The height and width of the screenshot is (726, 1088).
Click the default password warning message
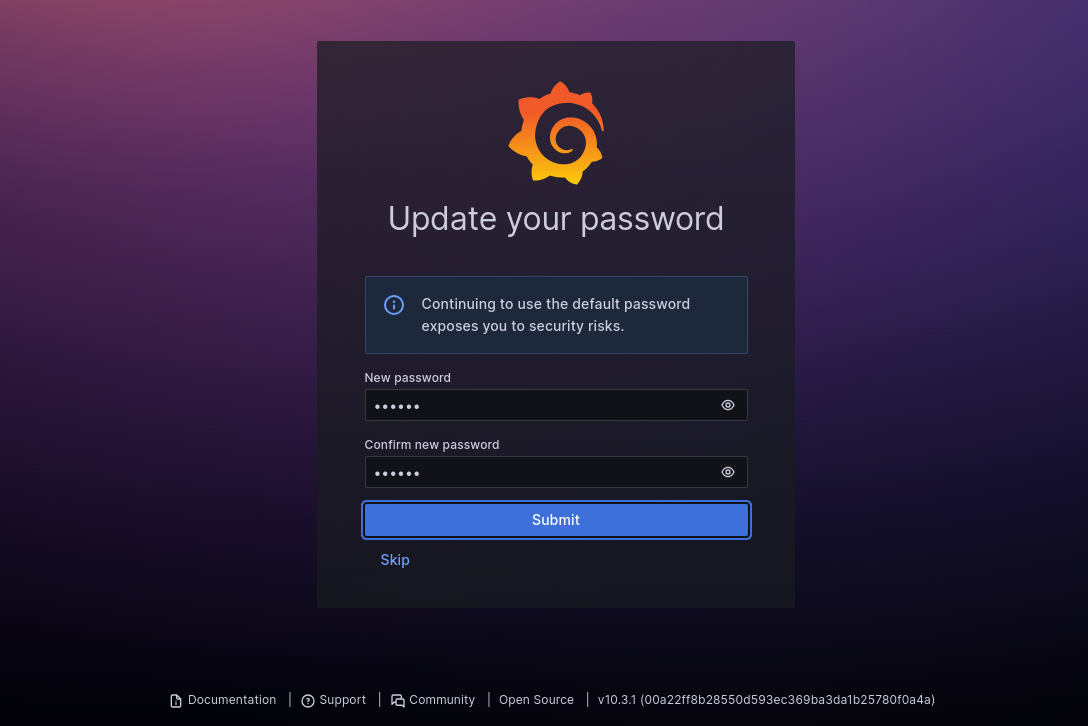556,315
